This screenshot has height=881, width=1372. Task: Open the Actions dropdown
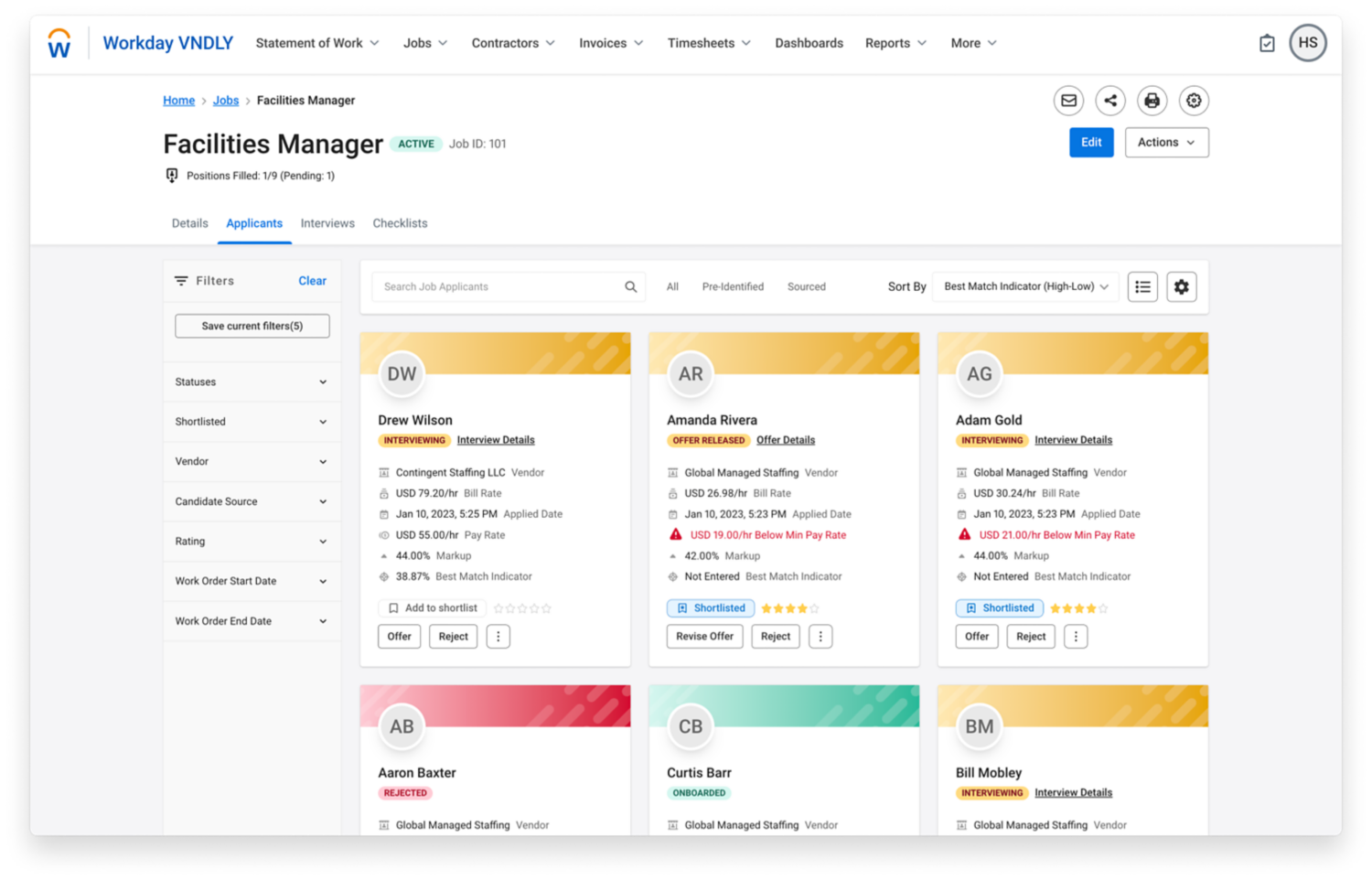(x=1165, y=143)
